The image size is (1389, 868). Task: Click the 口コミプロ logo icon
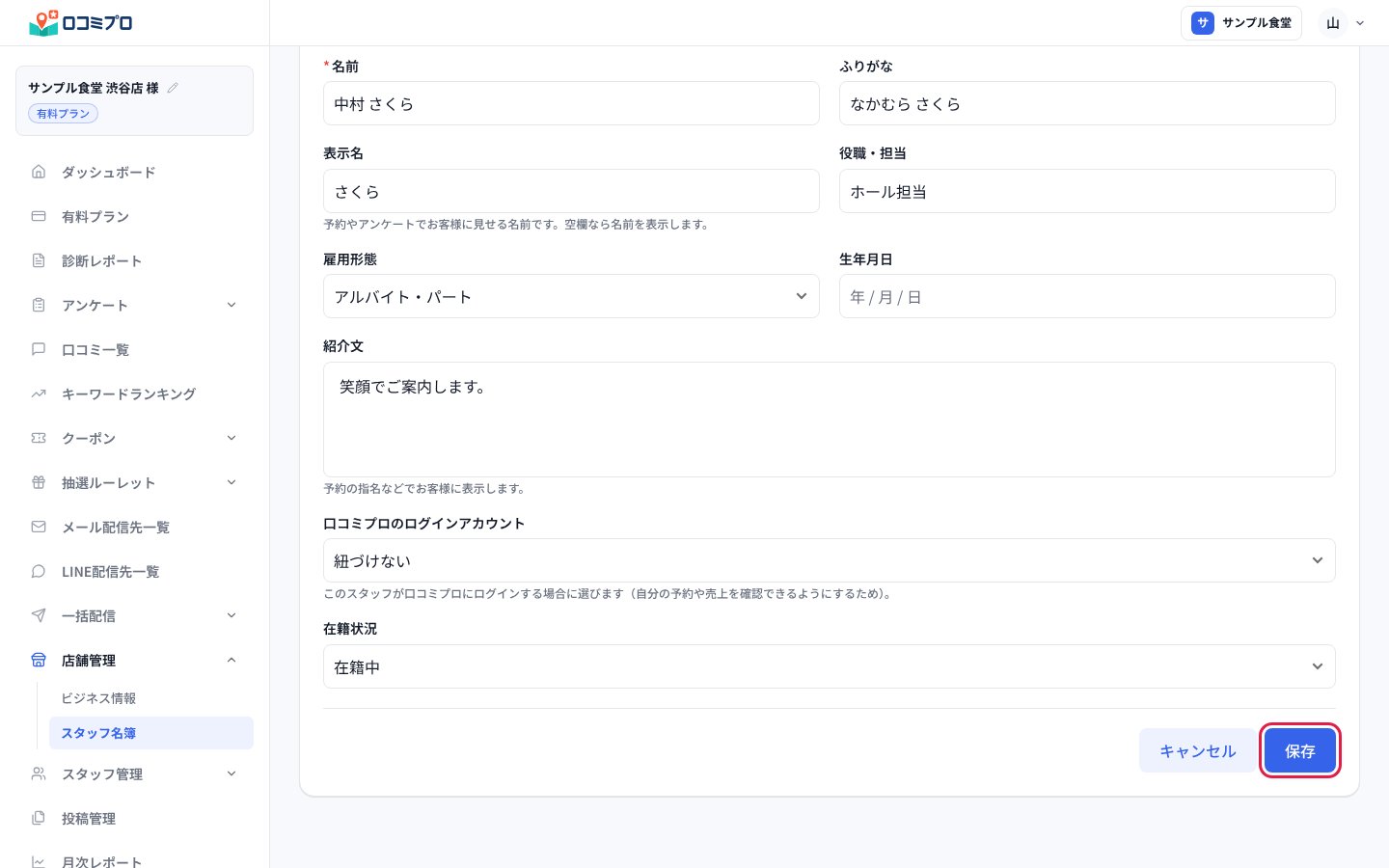pos(43,23)
